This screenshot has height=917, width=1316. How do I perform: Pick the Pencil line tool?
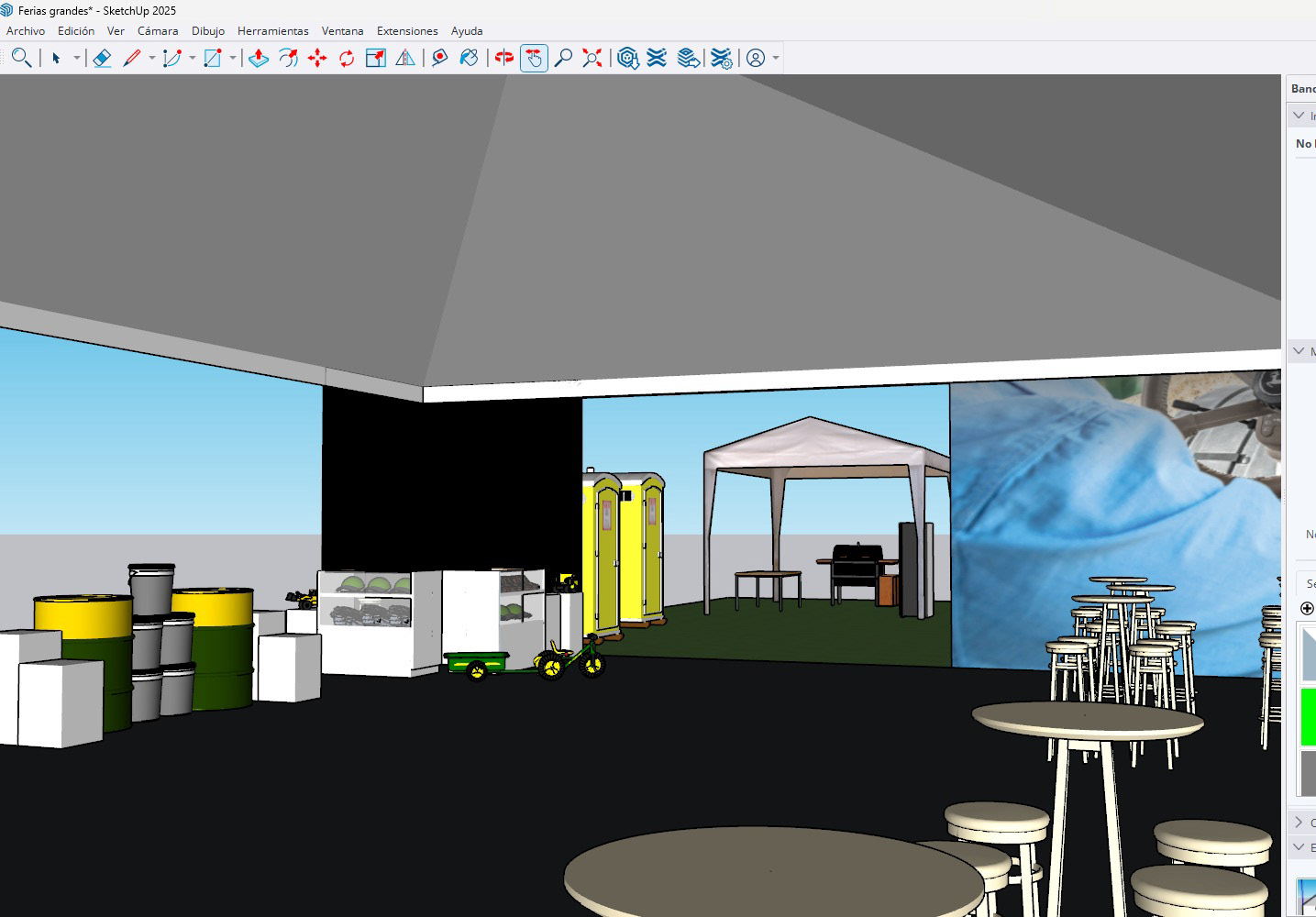point(132,58)
